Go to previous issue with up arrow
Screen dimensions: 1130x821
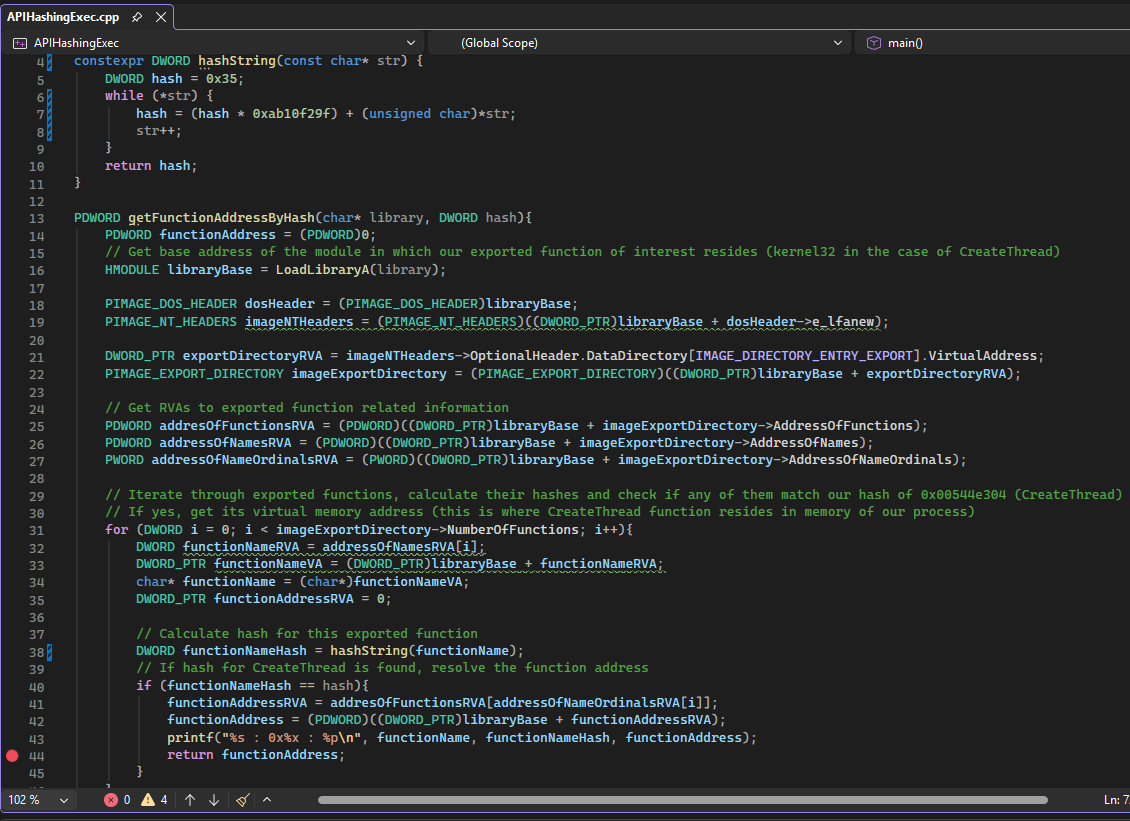[190, 799]
